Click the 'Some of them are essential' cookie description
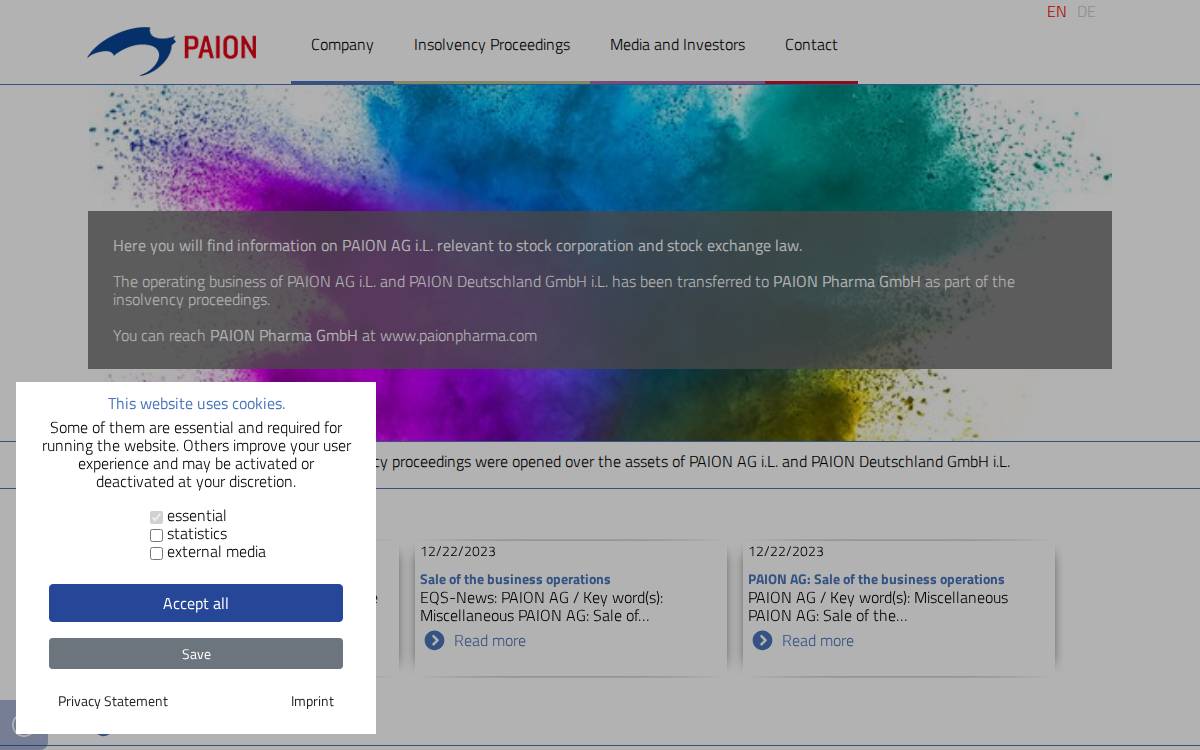This screenshot has width=1200, height=750. pyautogui.click(x=196, y=454)
